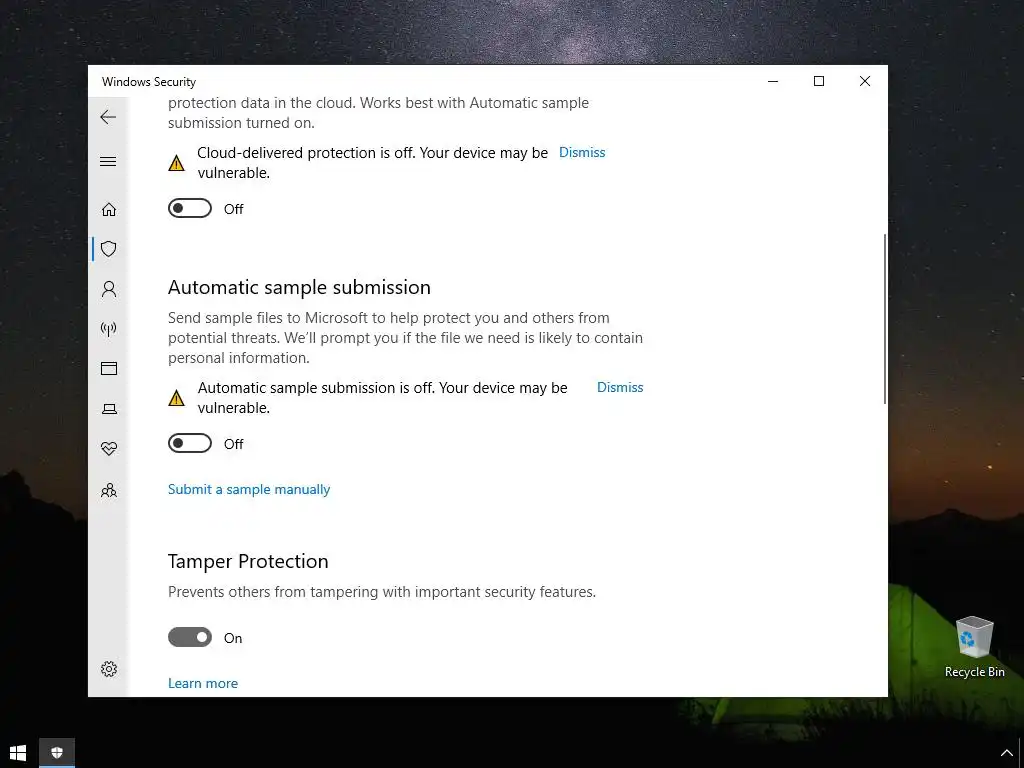Open the Home section icon
The image size is (1024, 768).
[108, 209]
